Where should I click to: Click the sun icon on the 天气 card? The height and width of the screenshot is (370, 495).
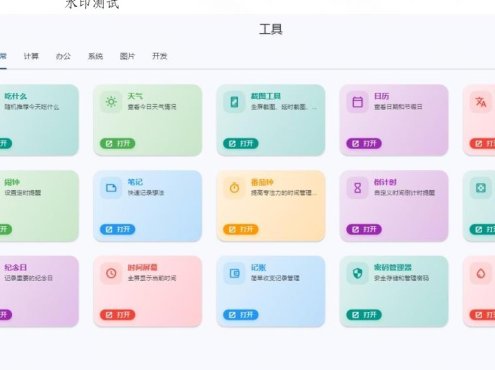pyautogui.click(x=111, y=102)
